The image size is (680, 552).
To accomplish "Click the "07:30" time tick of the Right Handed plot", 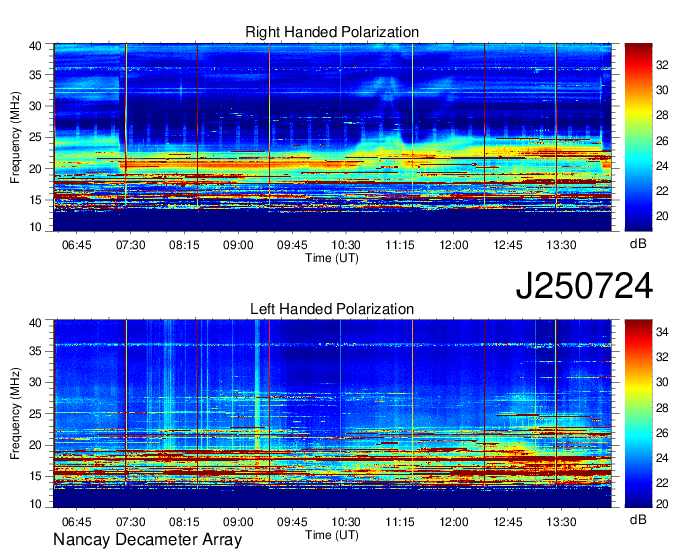I will pos(131,245).
